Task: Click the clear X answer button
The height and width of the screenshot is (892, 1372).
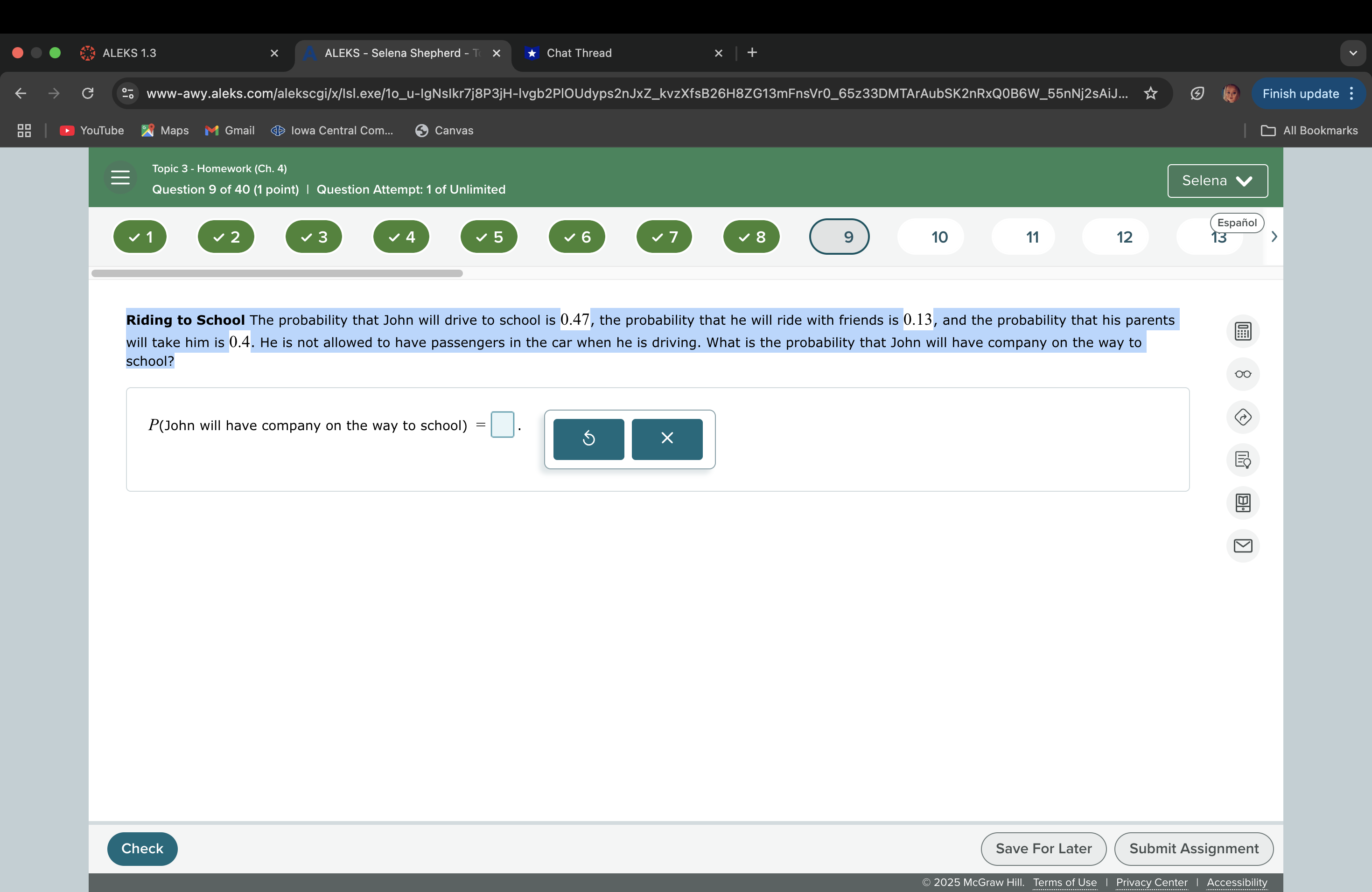Action: [x=666, y=439]
